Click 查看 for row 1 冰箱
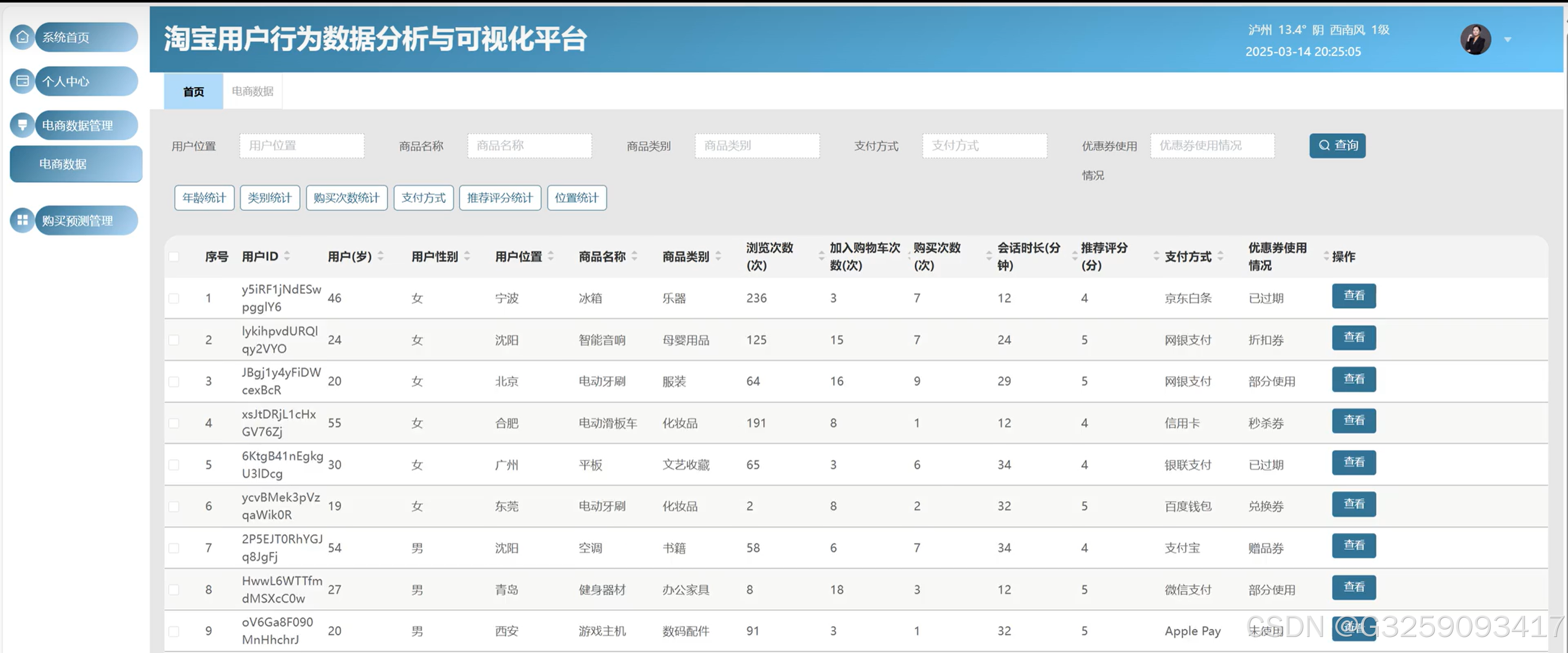 1354,296
